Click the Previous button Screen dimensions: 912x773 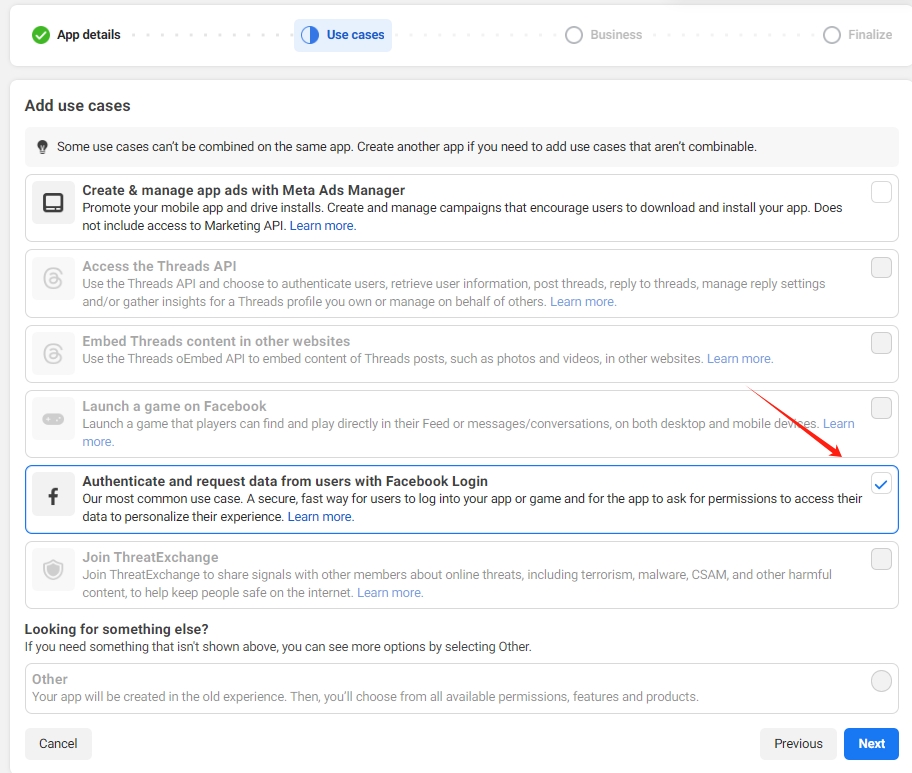pyautogui.click(x=798, y=744)
